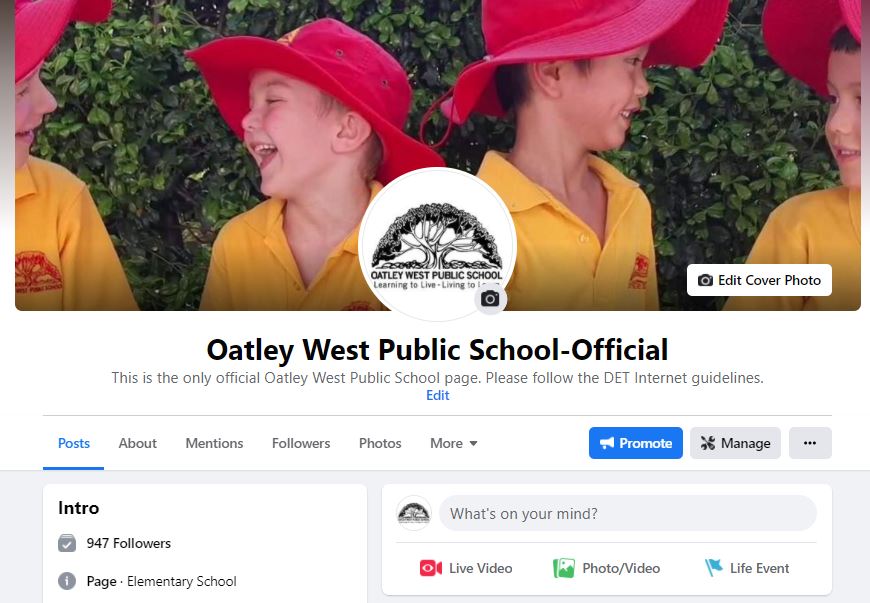Image resolution: width=870 pixels, height=603 pixels.
Task: Click the megaphone icon on Promote
Action: [x=607, y=443]
